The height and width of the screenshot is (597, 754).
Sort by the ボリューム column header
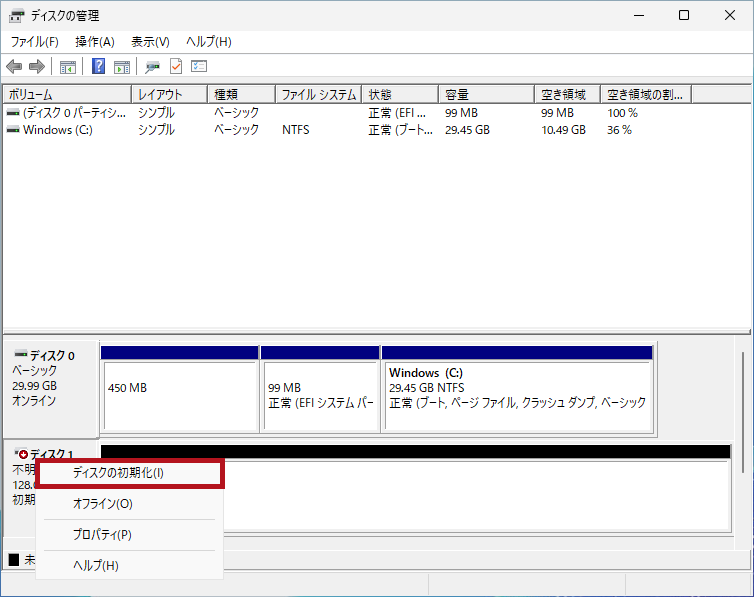(66, 95)
